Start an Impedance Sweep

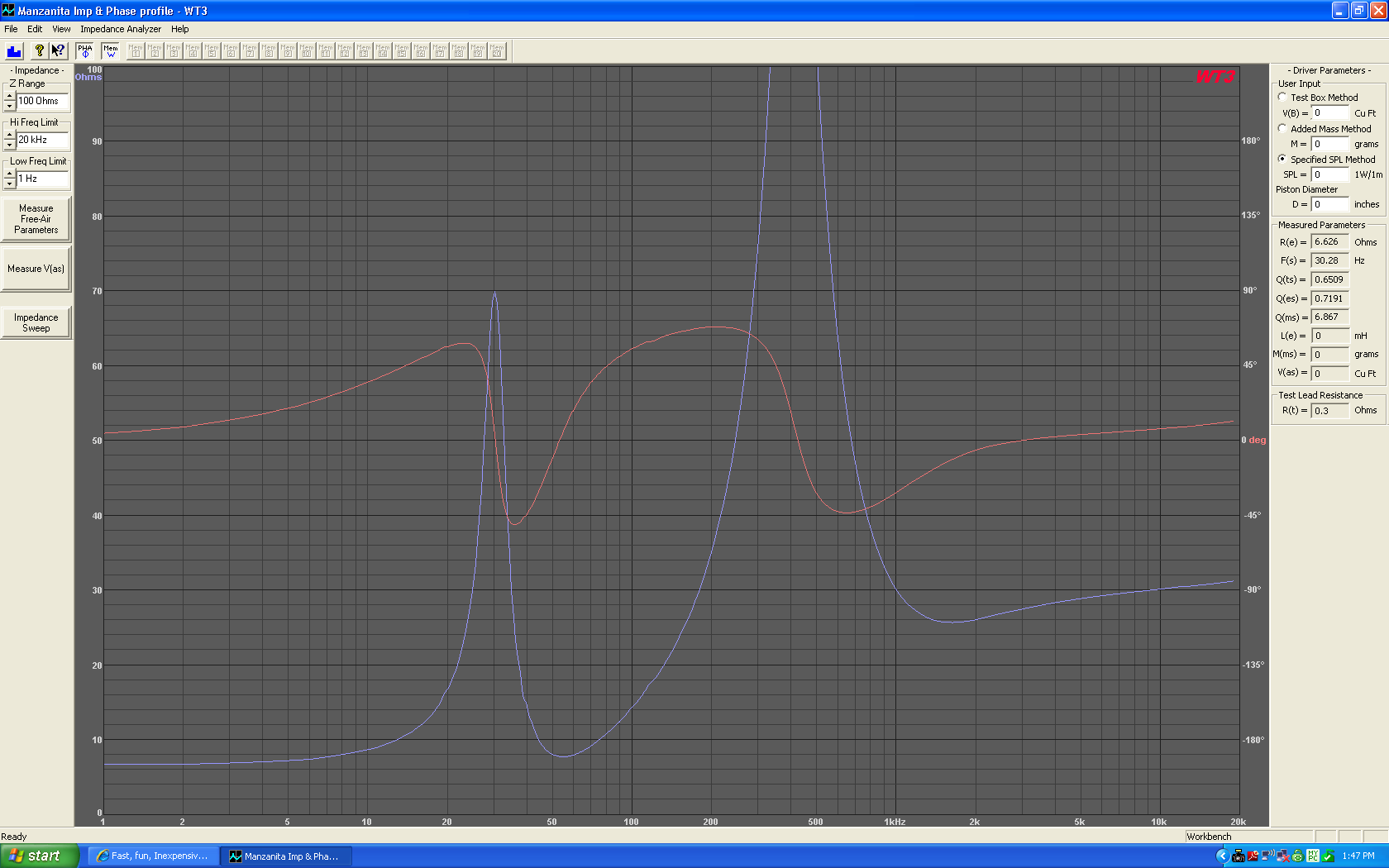36,322
